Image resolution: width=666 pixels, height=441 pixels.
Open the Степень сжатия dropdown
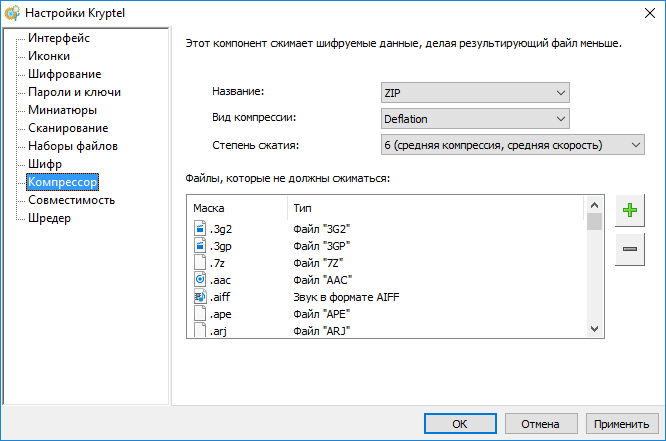pos(511,146)
